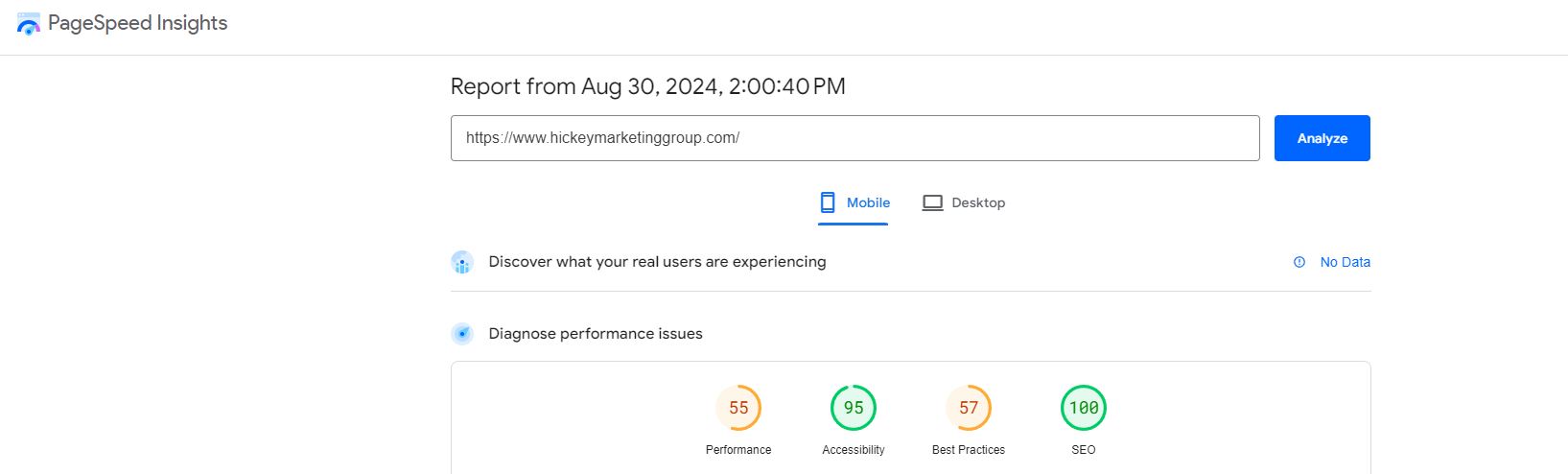This screenshot has width=1568, height=474.
Task: Click the laptop icon on the Desktop tab
Action: [x=932, y=203]
